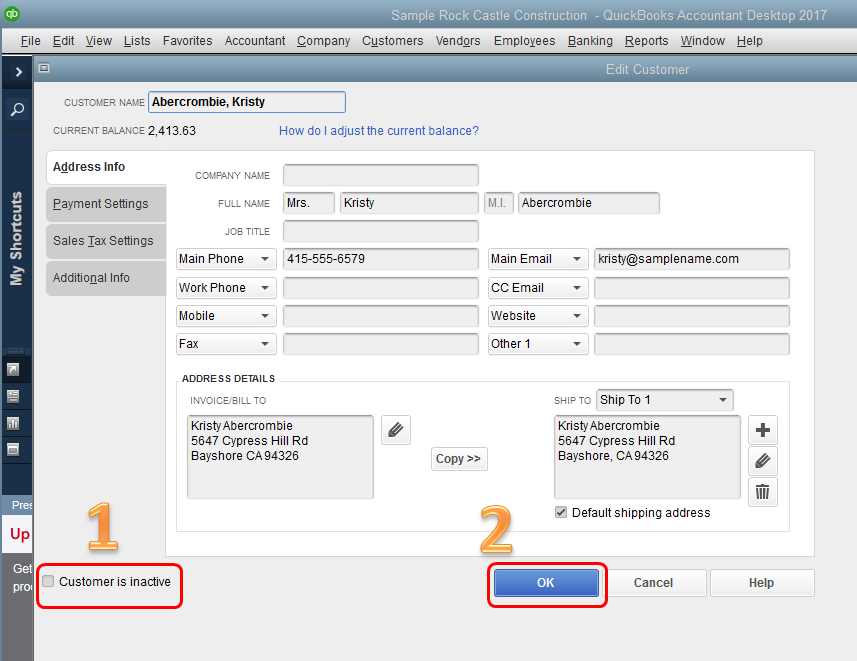
Task: Open the Accountant menu
Action: pyautogui.click(x=255, y=41)
